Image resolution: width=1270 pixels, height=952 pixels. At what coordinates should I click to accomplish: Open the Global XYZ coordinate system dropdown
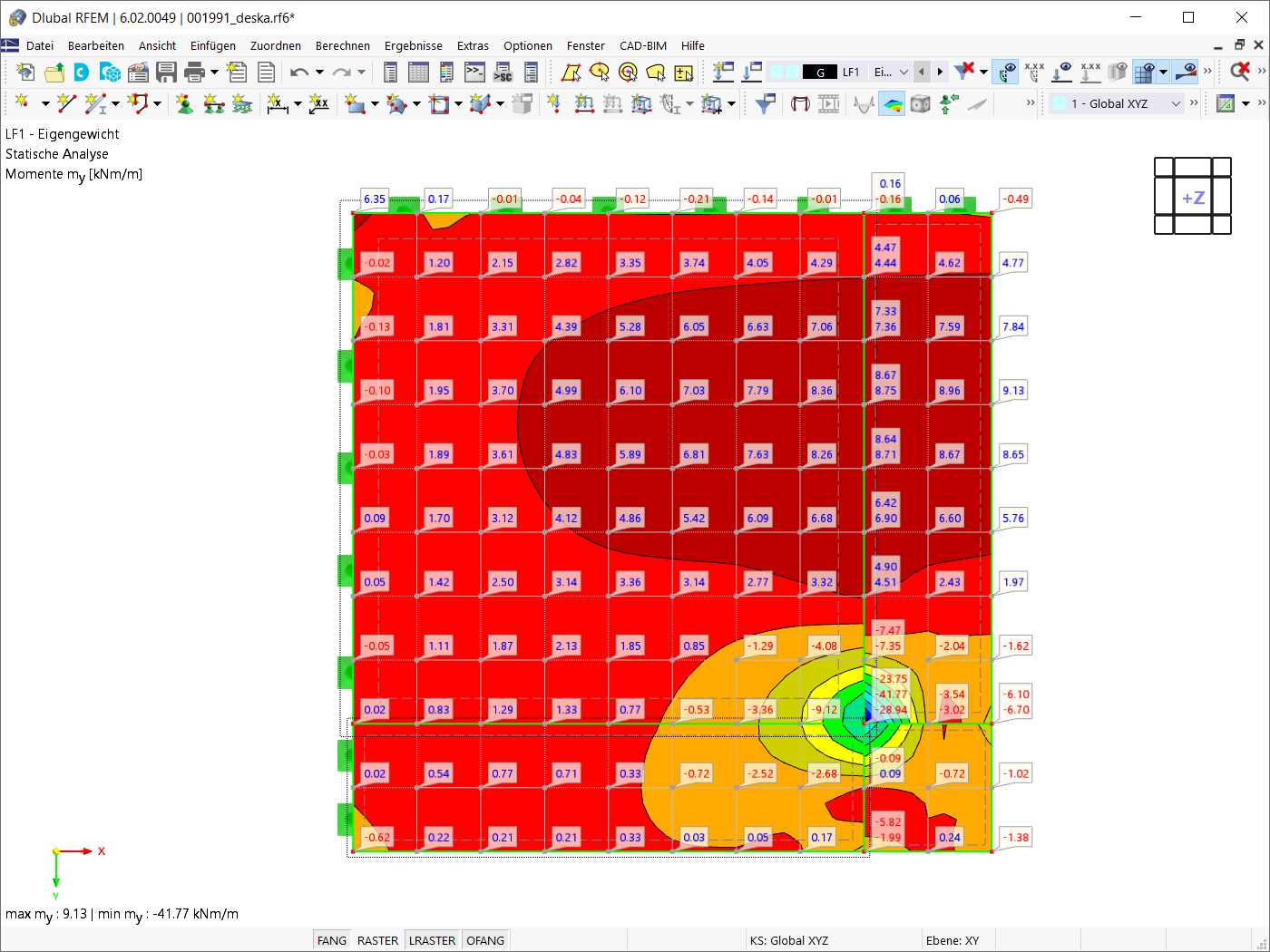[1176, 103]
